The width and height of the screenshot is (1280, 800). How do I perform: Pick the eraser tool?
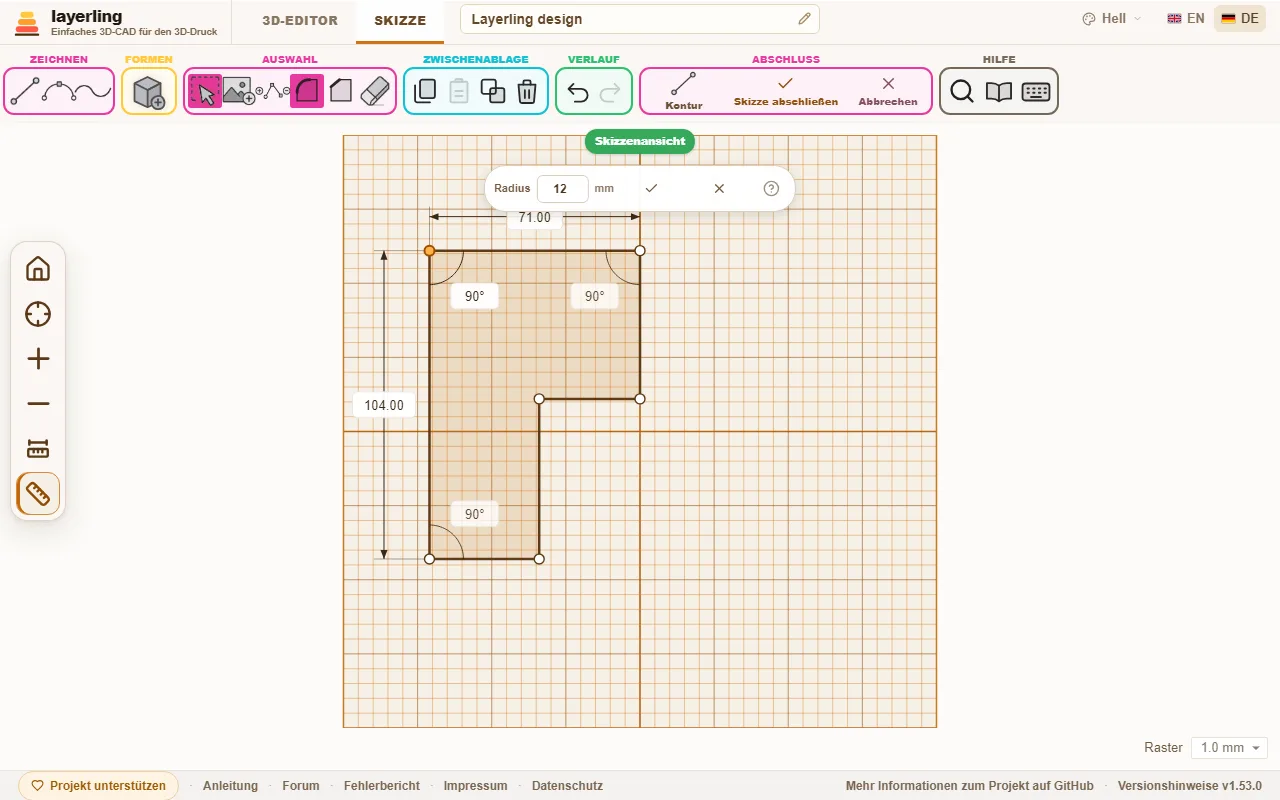(373, 92)
